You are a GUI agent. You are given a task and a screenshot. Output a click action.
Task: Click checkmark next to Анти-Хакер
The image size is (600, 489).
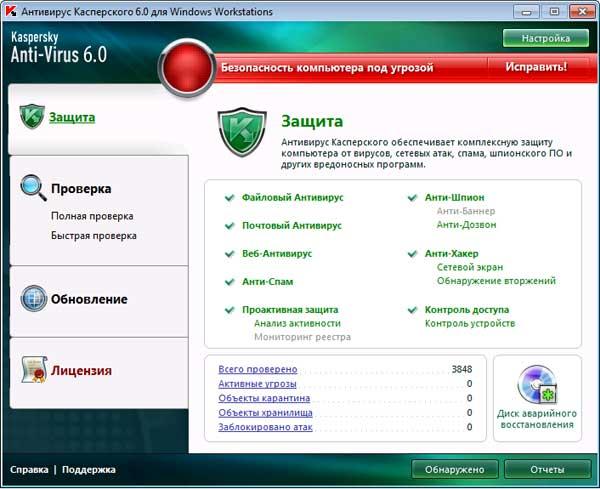point(412,254)
